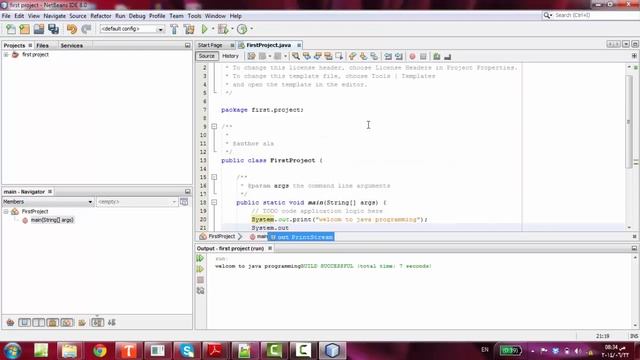Start macro recording with the red circle icon
This screenshot has width=640, height=360.
[412, 56]
